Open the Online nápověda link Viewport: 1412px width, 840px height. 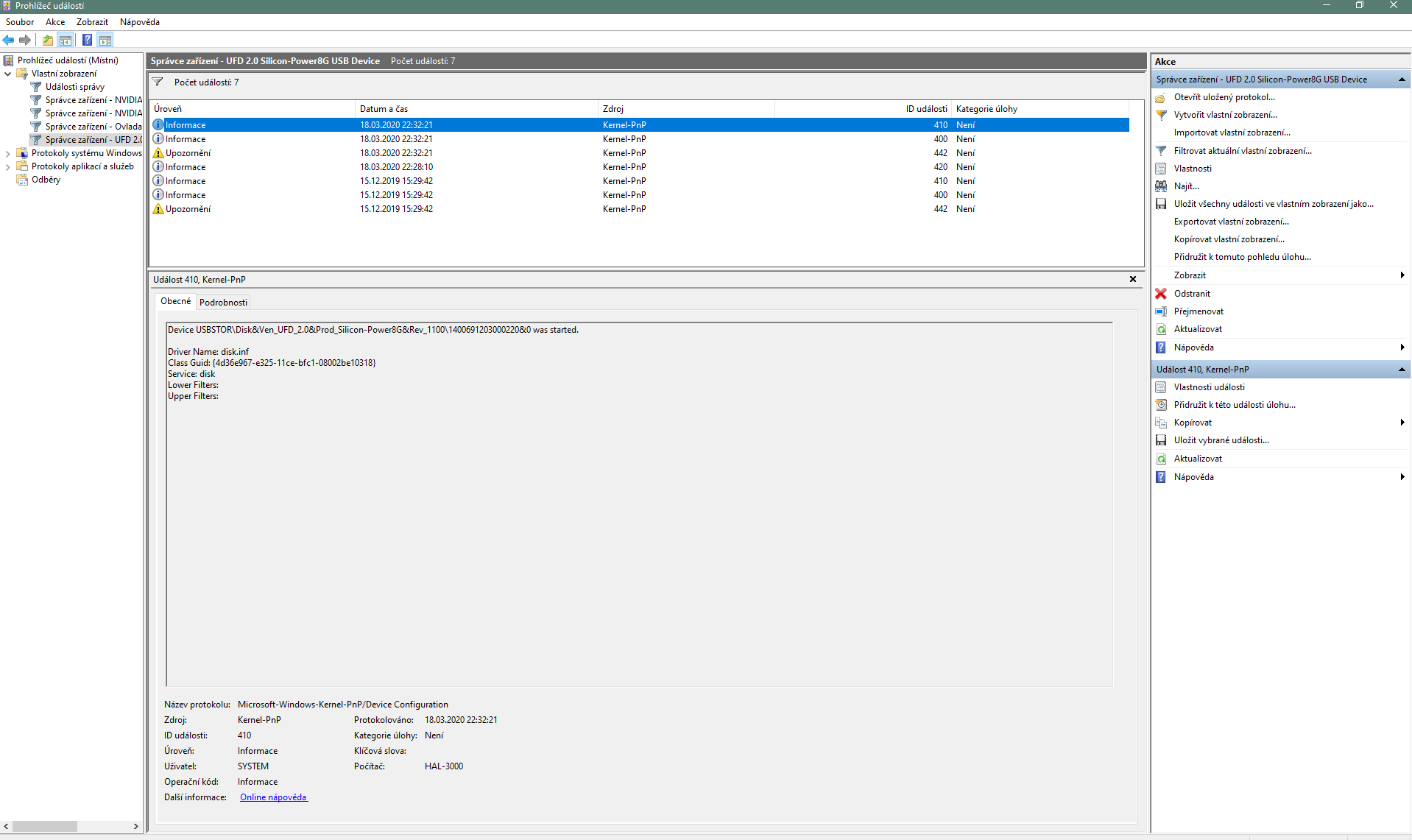(273, 797)
